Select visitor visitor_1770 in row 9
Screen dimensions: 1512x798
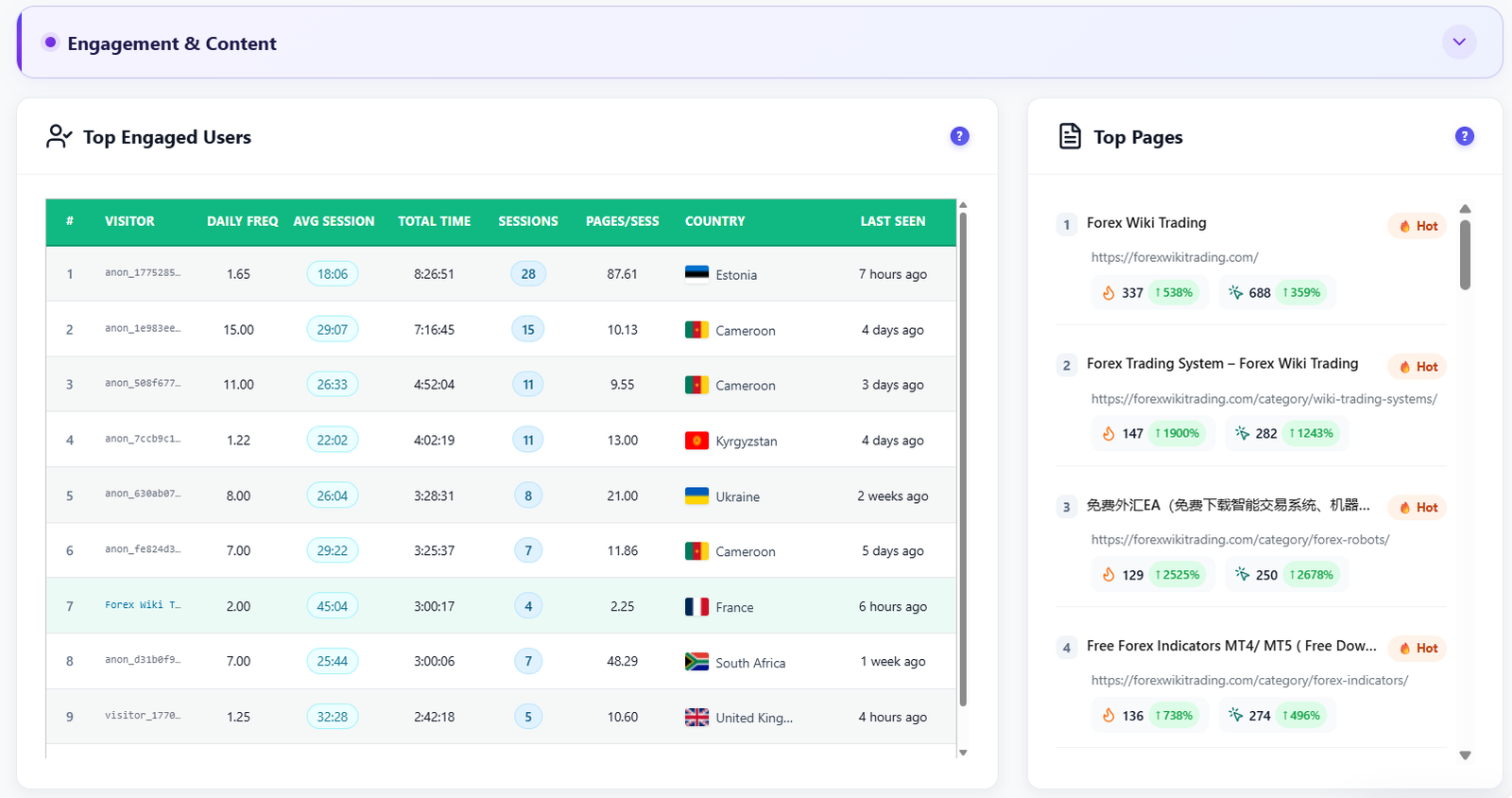[143, 716]
